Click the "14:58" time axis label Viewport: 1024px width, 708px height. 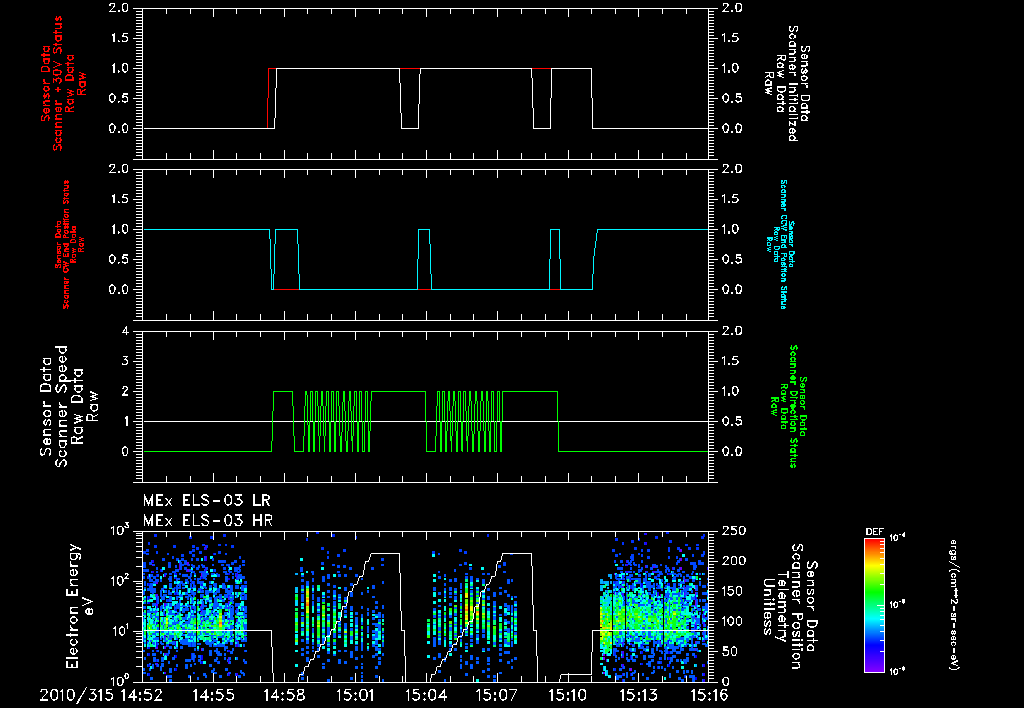pyautogui.click(x=284, y=695)
